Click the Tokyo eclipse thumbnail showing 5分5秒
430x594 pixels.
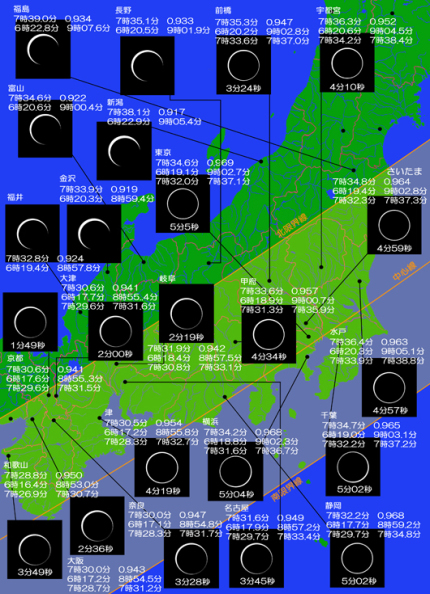(183, 204)
